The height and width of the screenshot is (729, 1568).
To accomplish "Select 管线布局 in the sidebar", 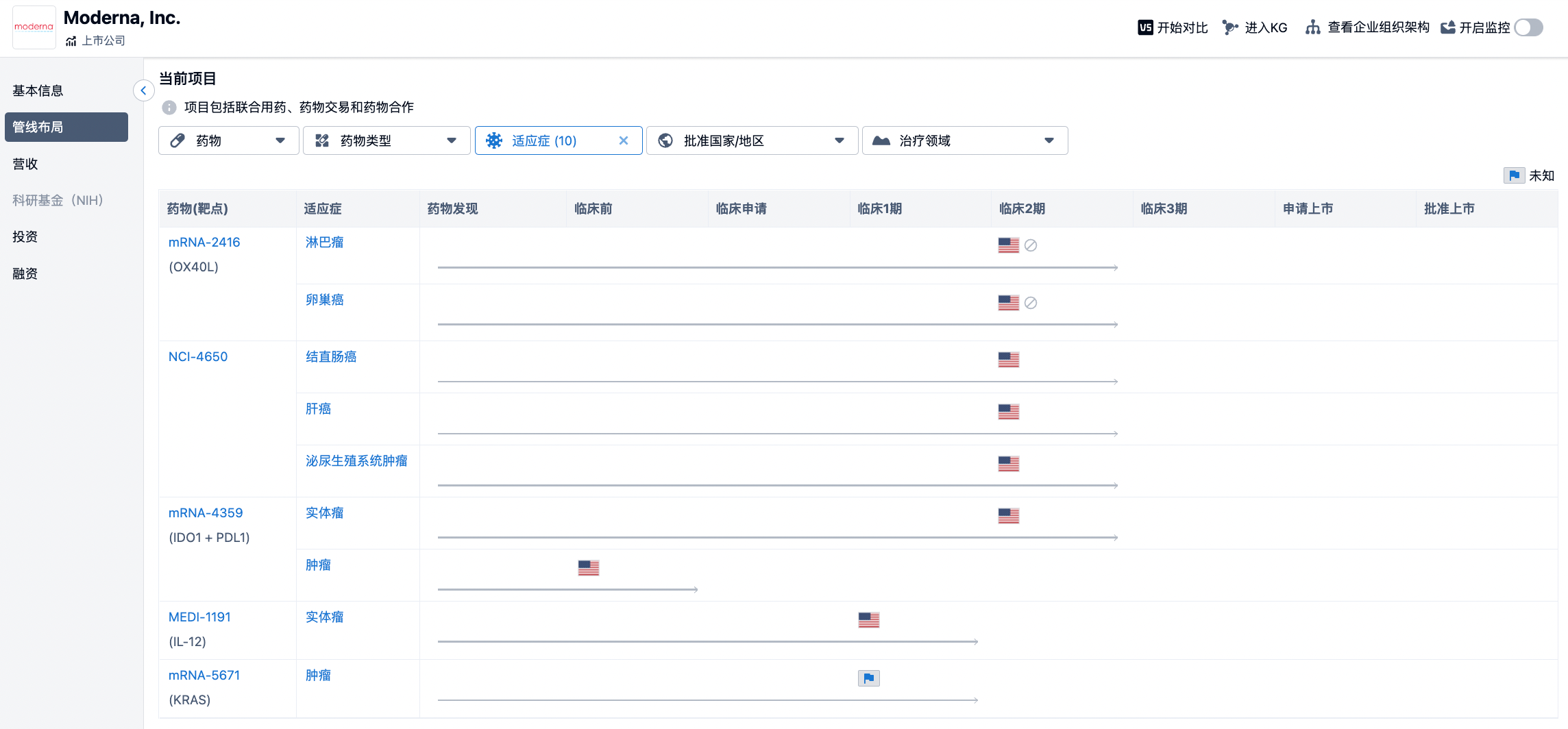I will [x=66, y=127].
